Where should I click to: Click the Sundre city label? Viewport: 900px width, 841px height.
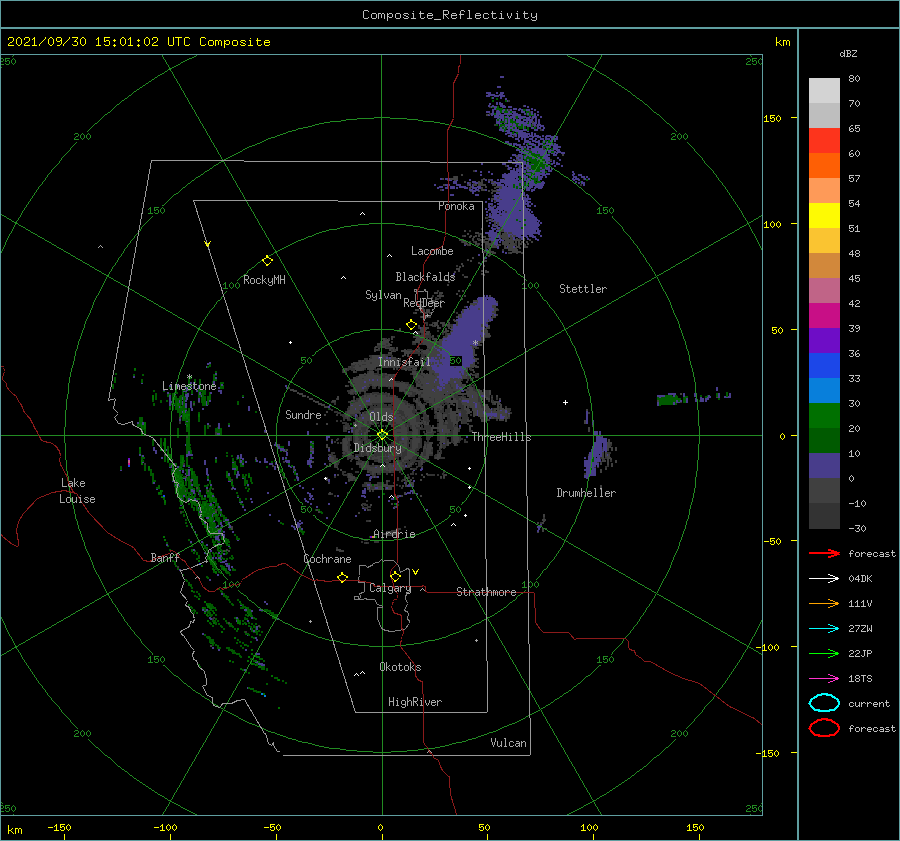pos(303,414)
